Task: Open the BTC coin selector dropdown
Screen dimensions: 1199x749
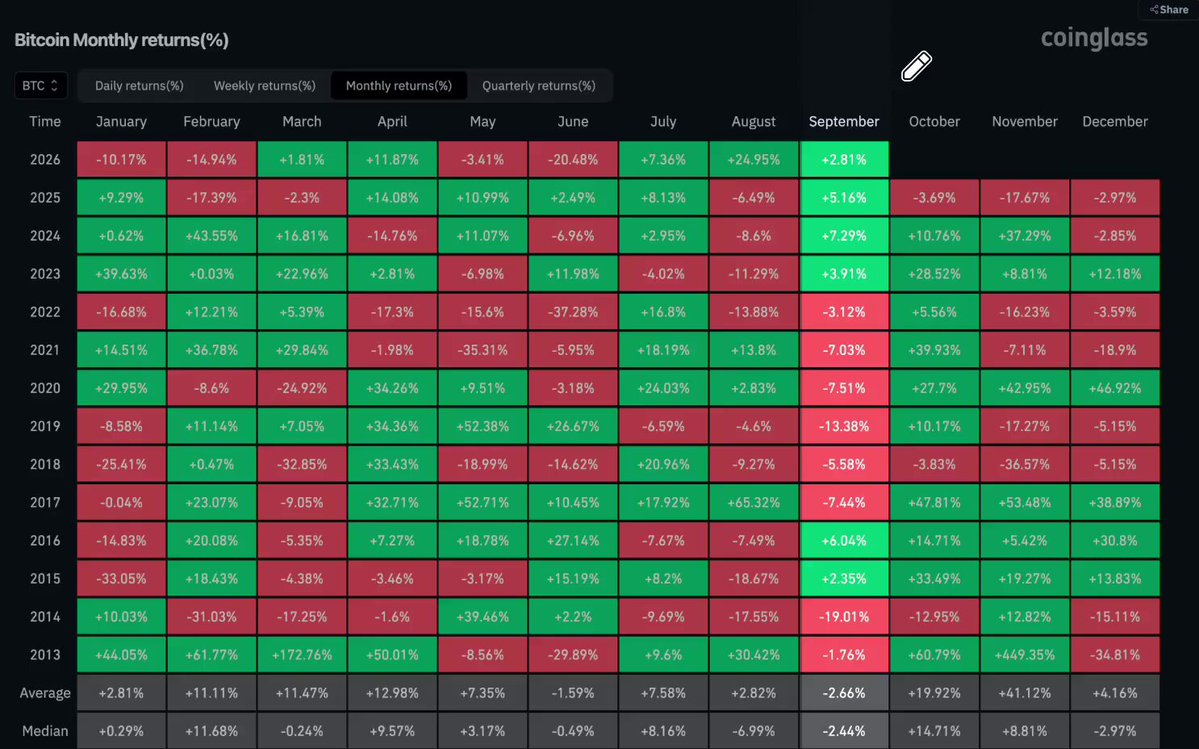Action: (x=41, y=86)
